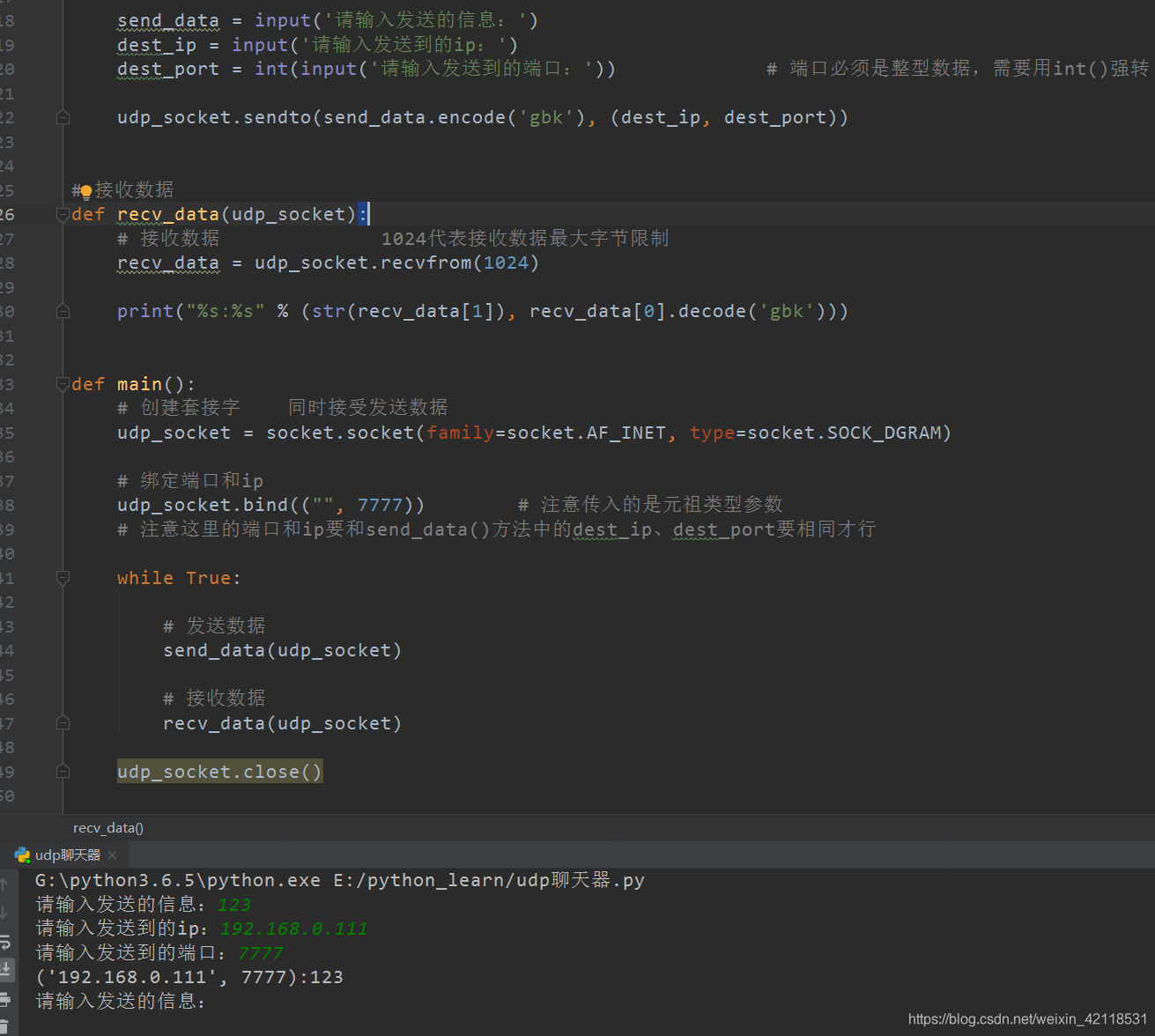The height and width of the screenshot is (1036, 1155).
Task: Click the yellow lightbulb intention icon
Action: click(x=85, y=191)
